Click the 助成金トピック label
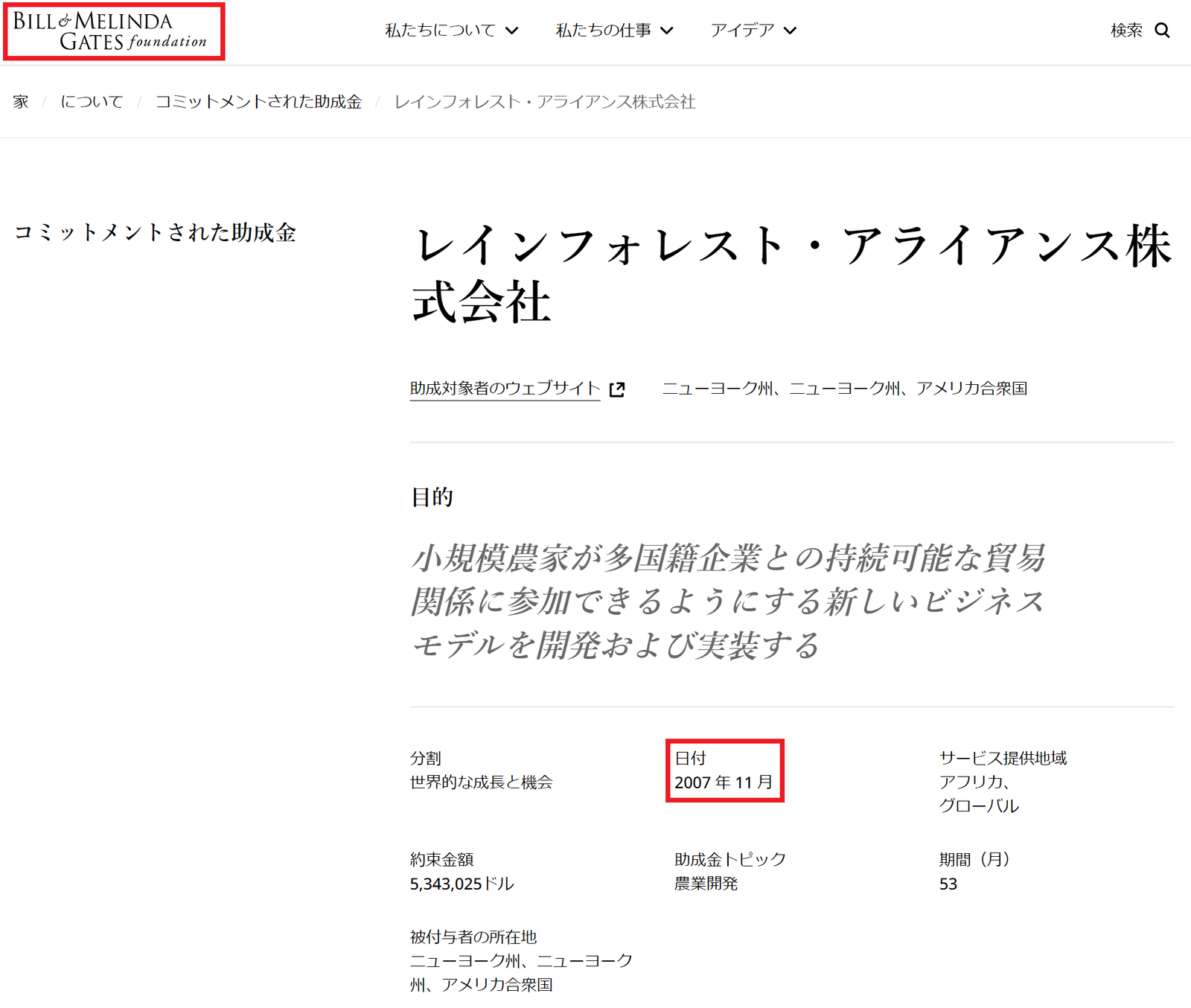 point(730,860)
